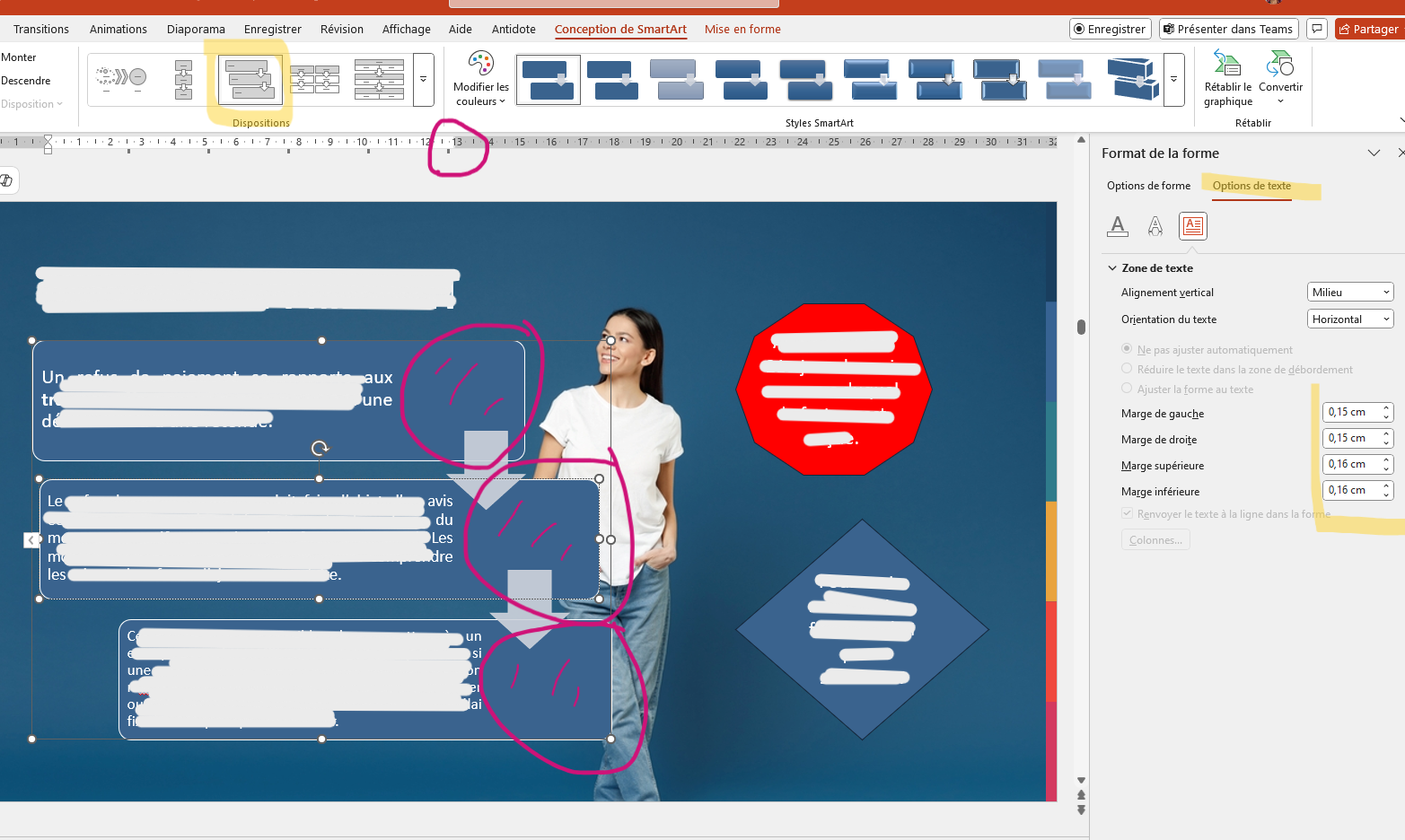The height and width of the screenshot is (840, 1405).
Task: Apply the third light-gray SmartArt style
Action: coord(678,80)
